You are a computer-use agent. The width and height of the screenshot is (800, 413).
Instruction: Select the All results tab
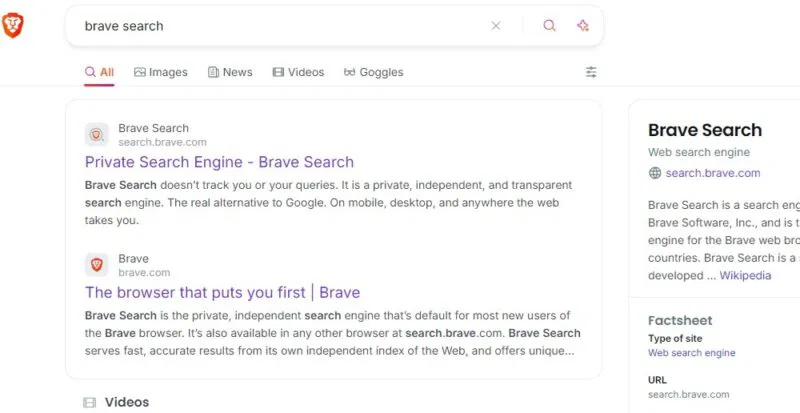pos(99,72)
